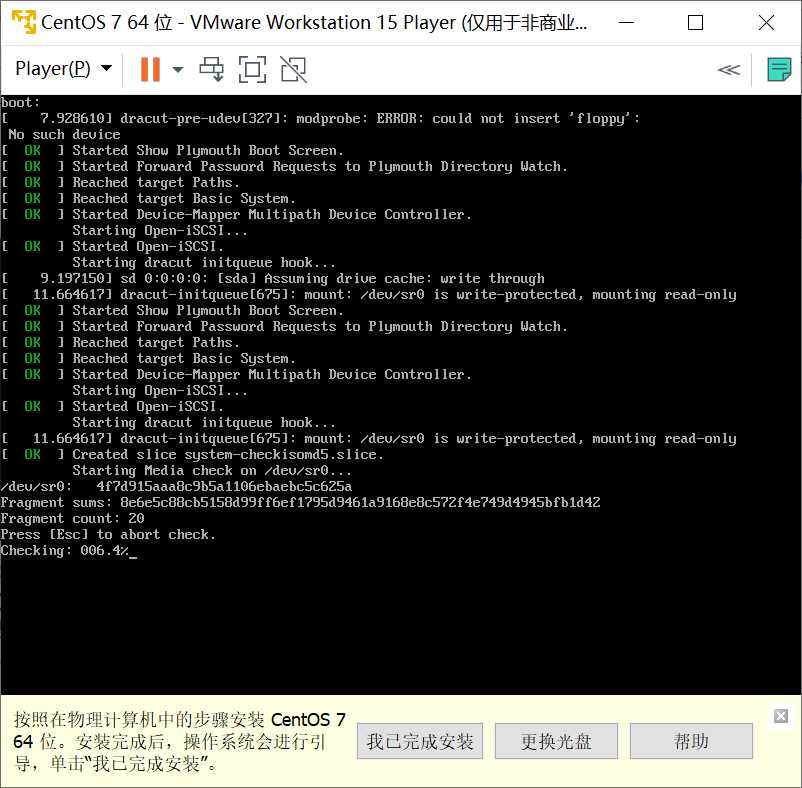802x788 pixels.
Task: Click the VMware title bar app icon
Action: (24, 22)
